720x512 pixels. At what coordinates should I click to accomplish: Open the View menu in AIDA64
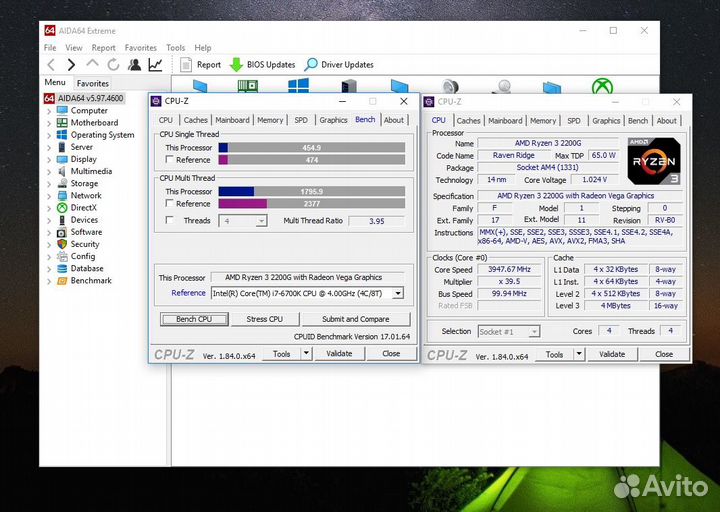pos(73,48)
